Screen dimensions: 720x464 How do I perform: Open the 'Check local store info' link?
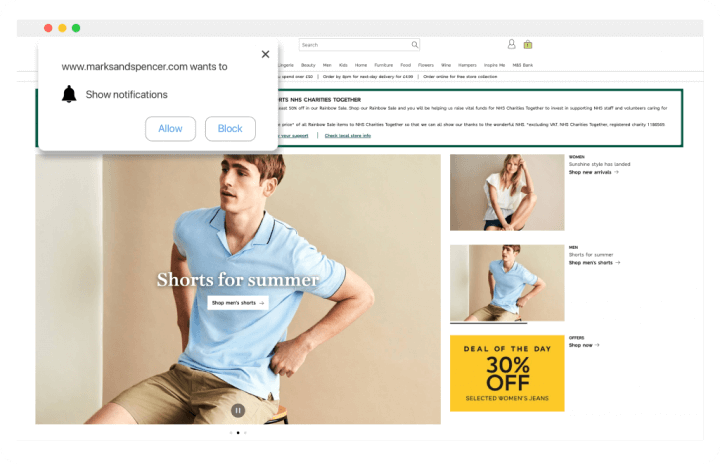coord(348,136)
